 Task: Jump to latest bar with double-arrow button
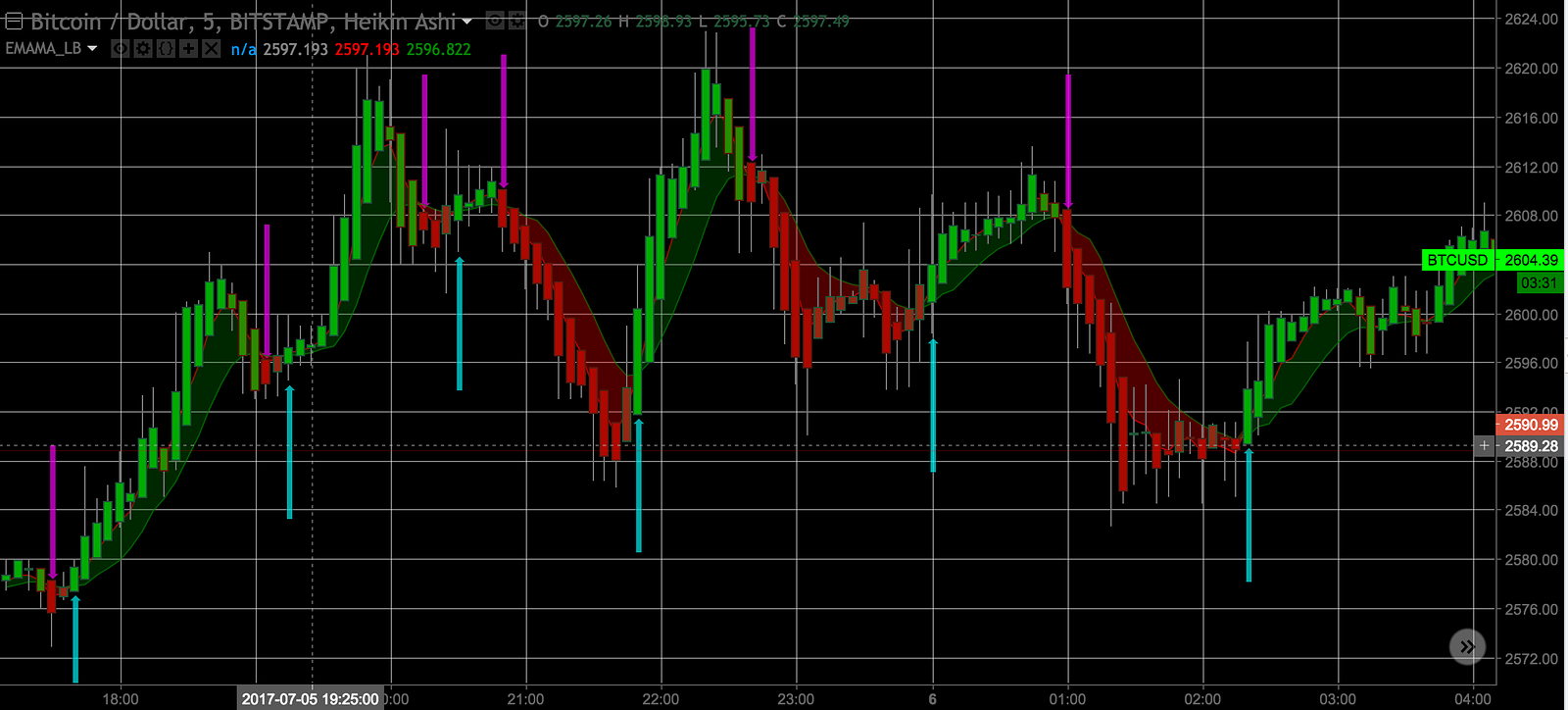[1467, 646]
